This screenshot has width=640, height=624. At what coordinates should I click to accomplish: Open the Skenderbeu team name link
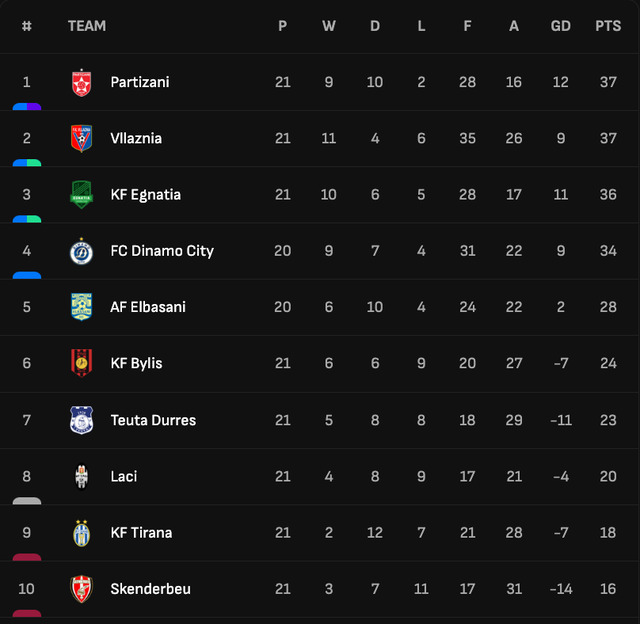pos(150,589)
